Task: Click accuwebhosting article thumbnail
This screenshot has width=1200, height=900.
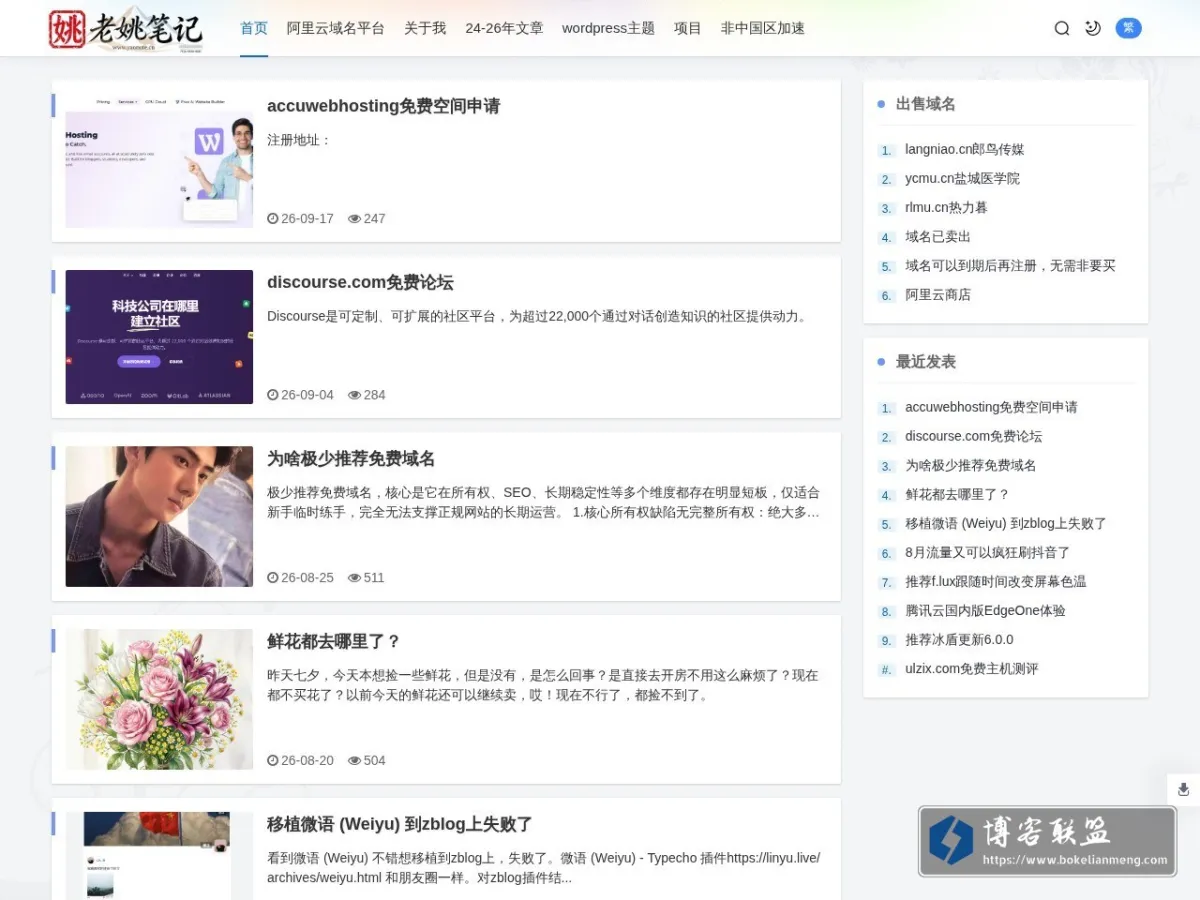Action: point(159,161)
